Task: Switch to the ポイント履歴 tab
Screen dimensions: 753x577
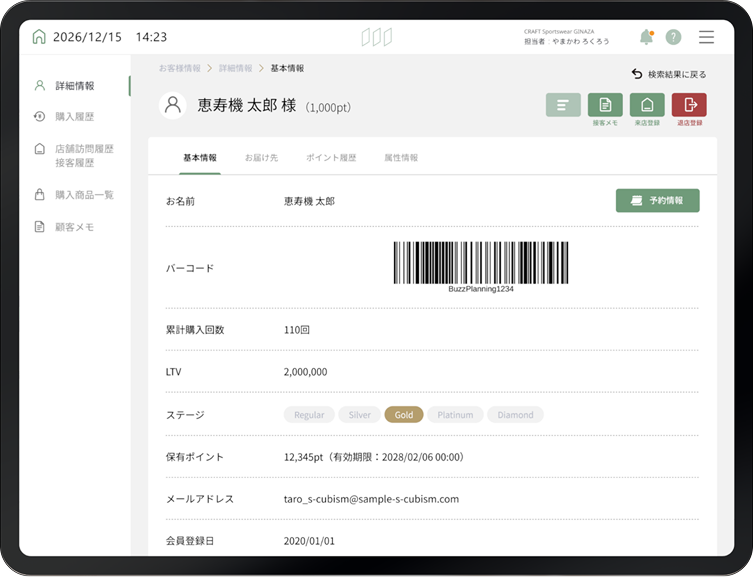Action: [330, 158]
